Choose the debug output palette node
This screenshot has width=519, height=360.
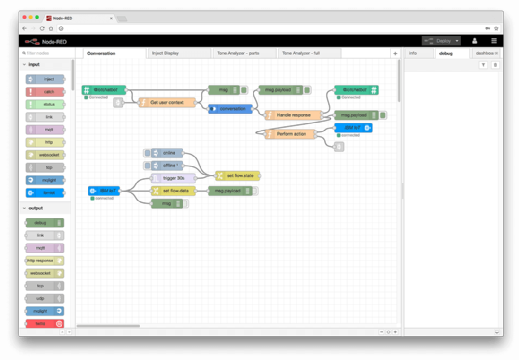click(x=45, y=223)
